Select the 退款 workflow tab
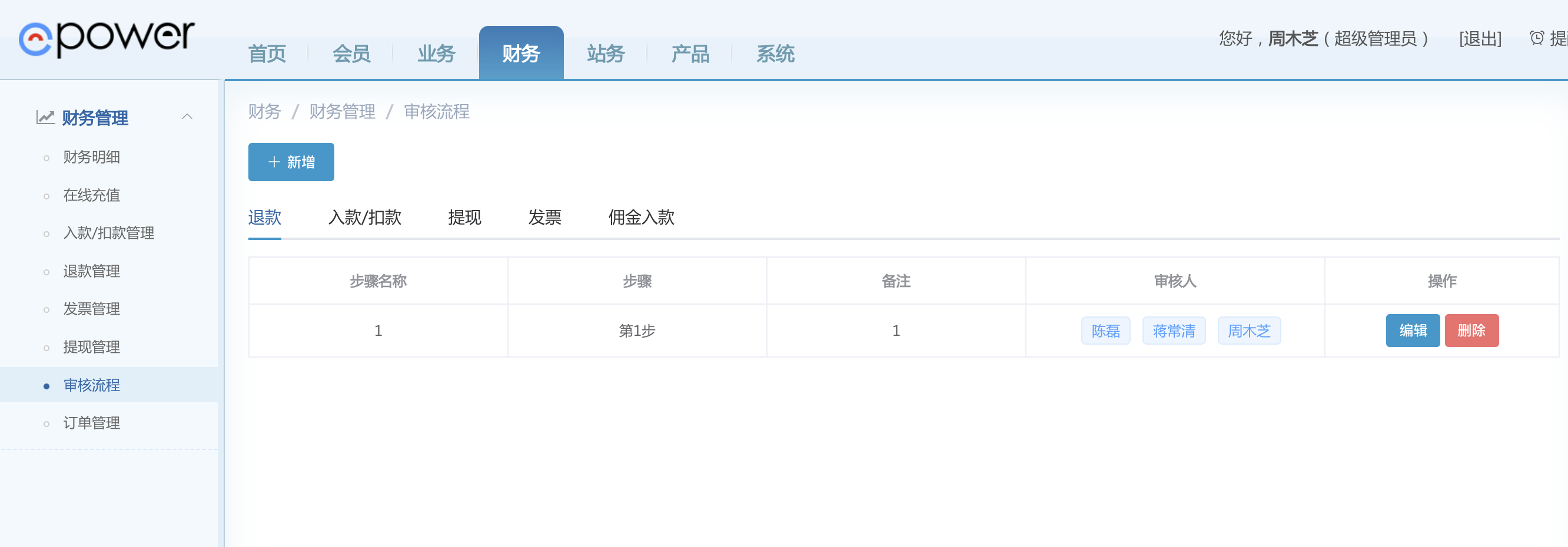This screenshot has width=1568, height=547. pyautogui.click(x=265, y=217)
